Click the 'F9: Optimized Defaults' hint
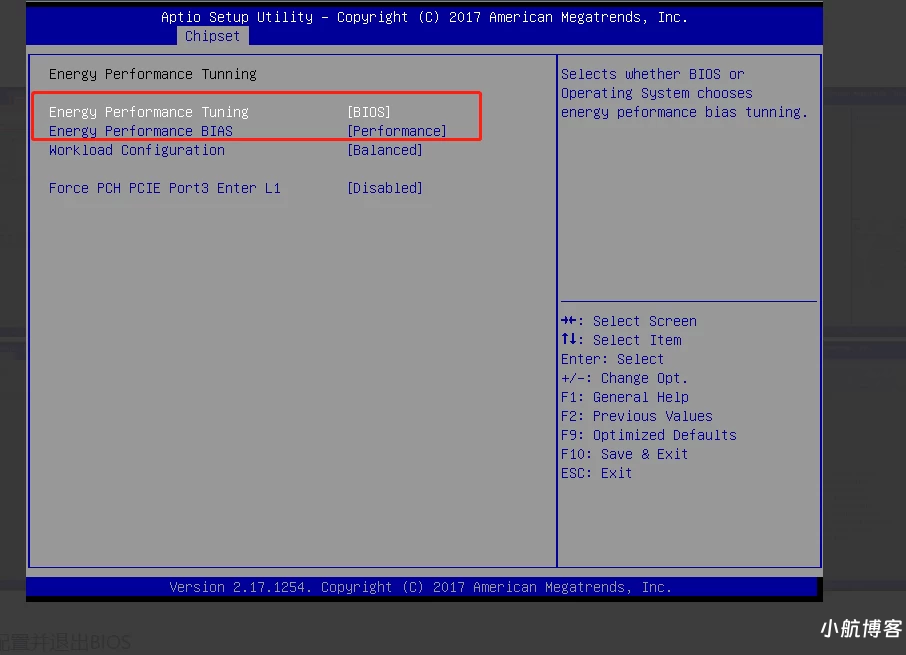The height and width of the screenshot is (655, 906). (649, 436)
